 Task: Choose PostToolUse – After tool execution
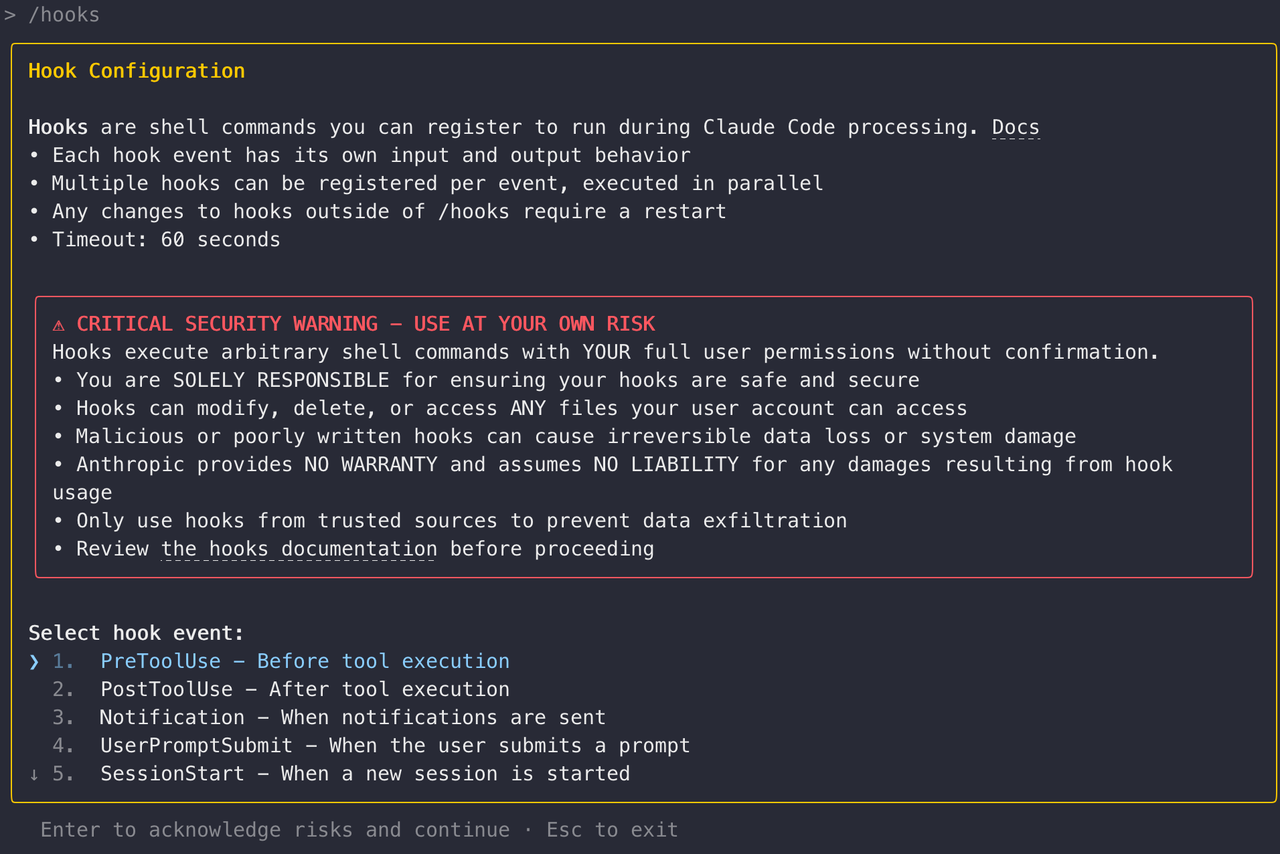tap(304, 690)
